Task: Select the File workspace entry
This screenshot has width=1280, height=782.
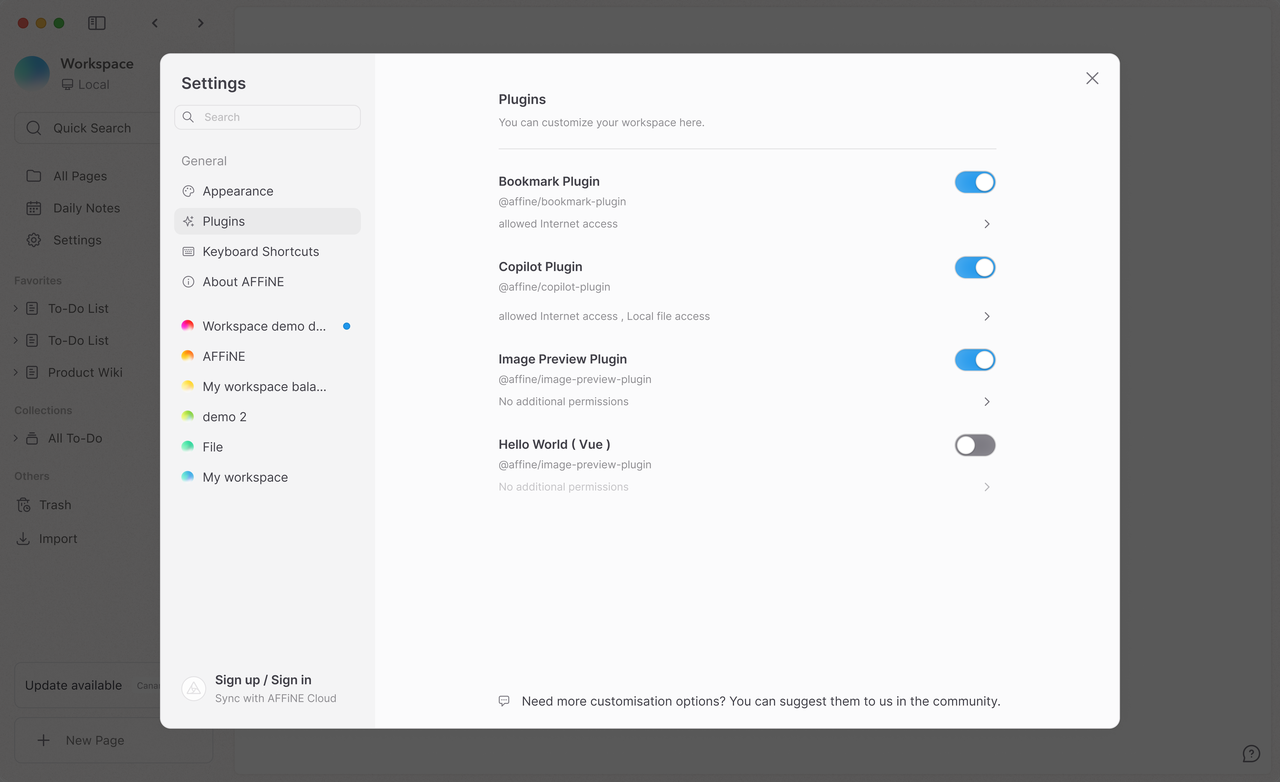Action: coord(267,447)
